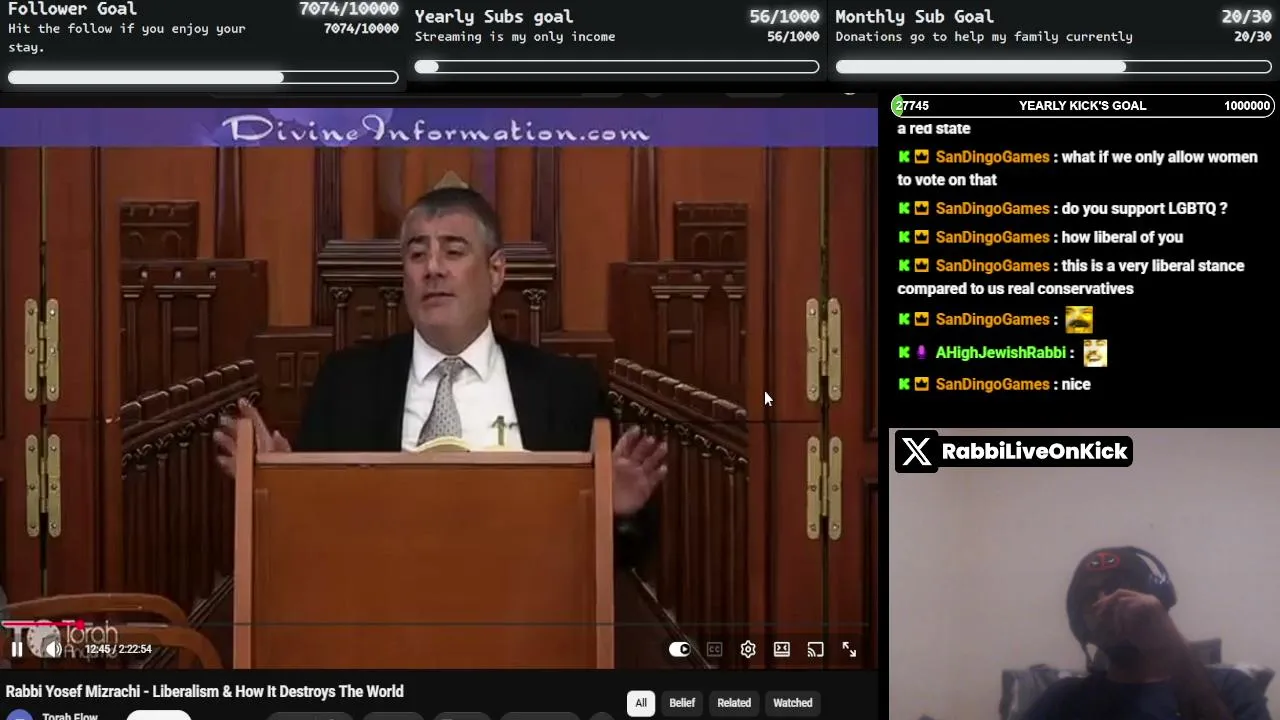Click the 'Follower Goal' heading

(72, 9)
